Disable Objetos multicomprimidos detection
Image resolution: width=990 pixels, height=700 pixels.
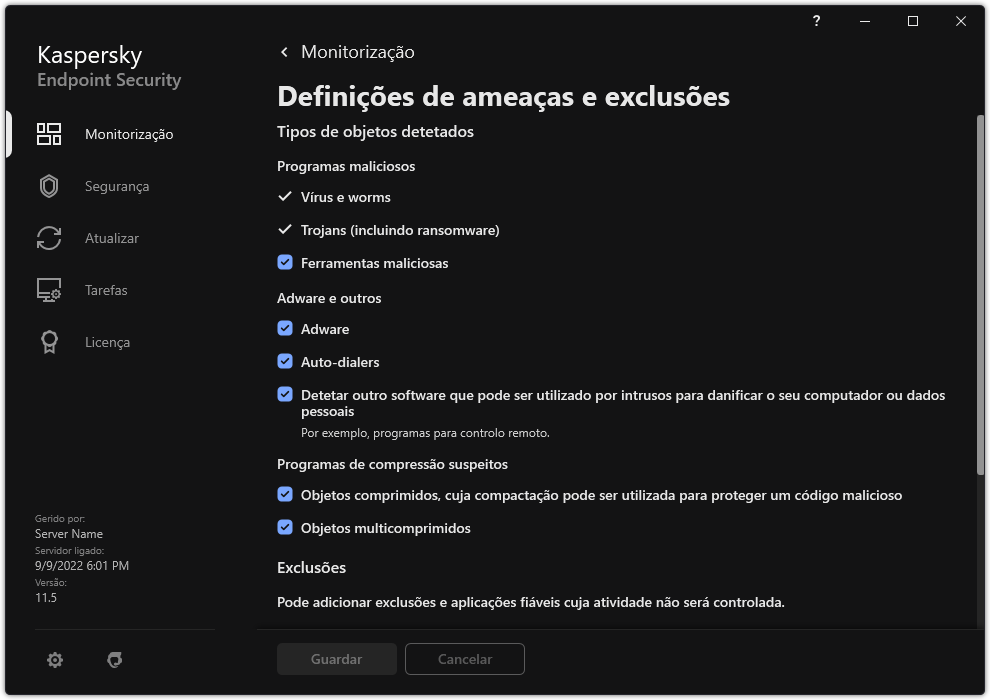point(285,527)
